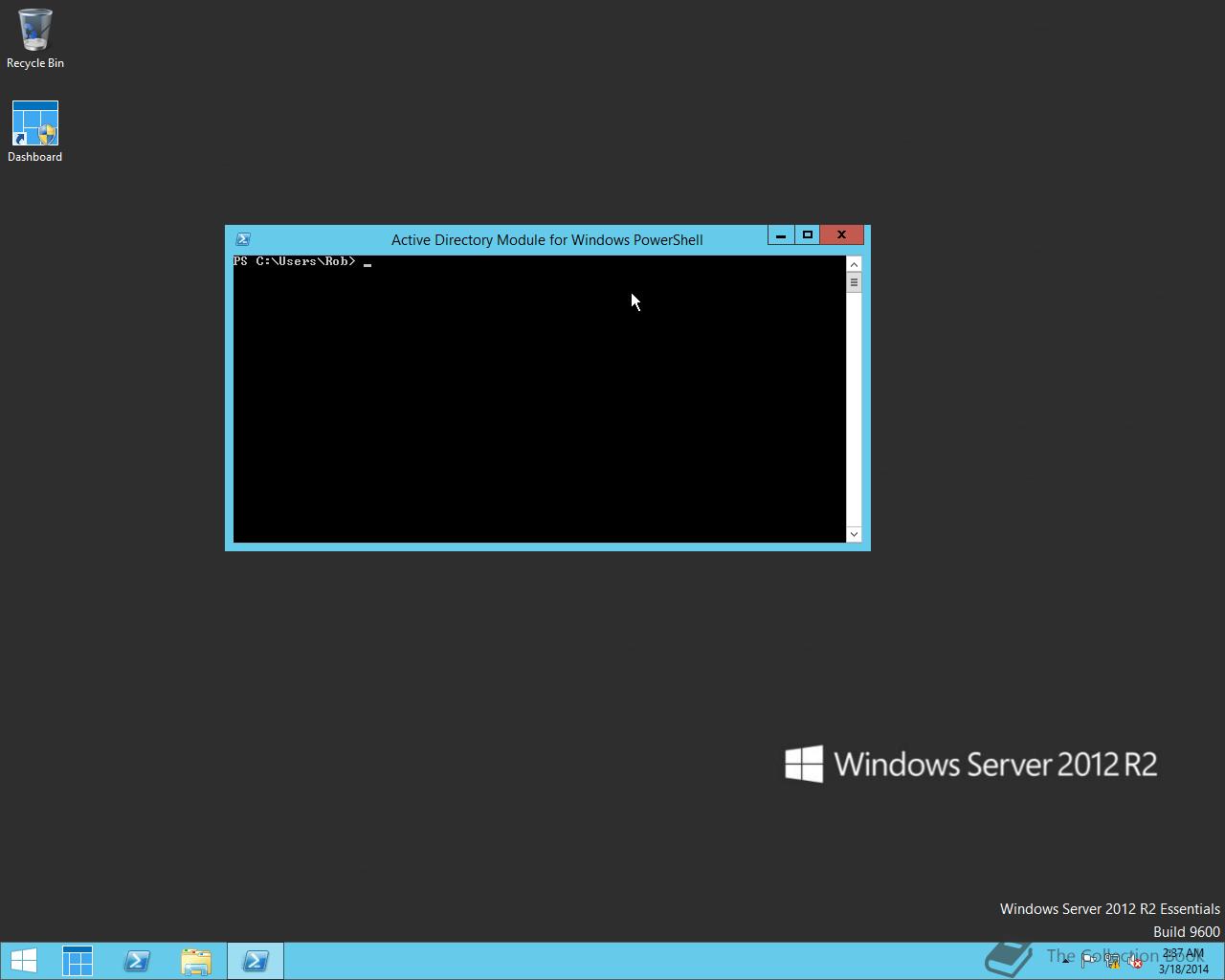1225x980 pixels.
Task: Click the Active Directory Module title bar
Action: click(546, 239)
